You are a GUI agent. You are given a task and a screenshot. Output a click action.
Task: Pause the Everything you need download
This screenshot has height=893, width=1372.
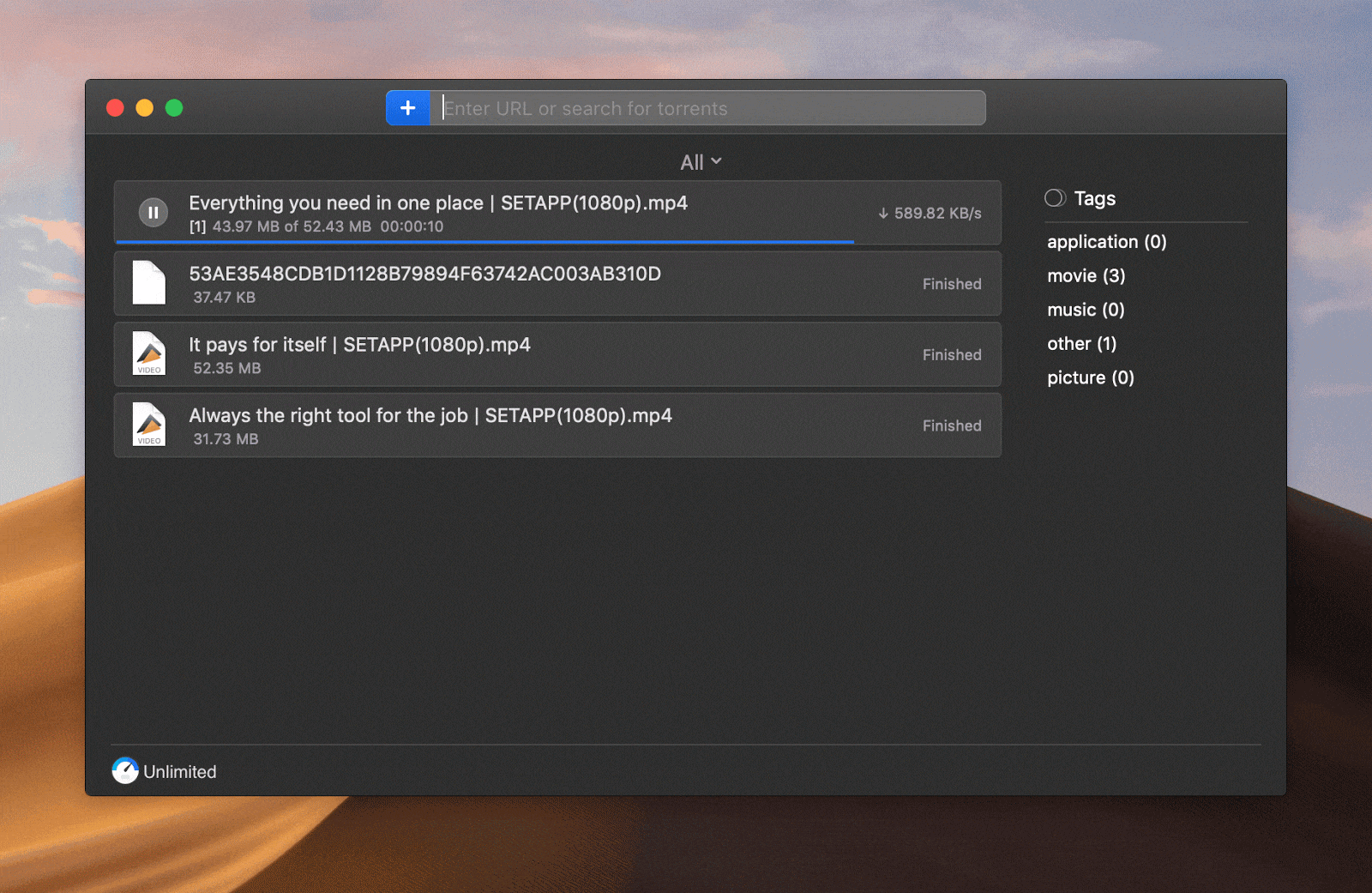[153, 213]
